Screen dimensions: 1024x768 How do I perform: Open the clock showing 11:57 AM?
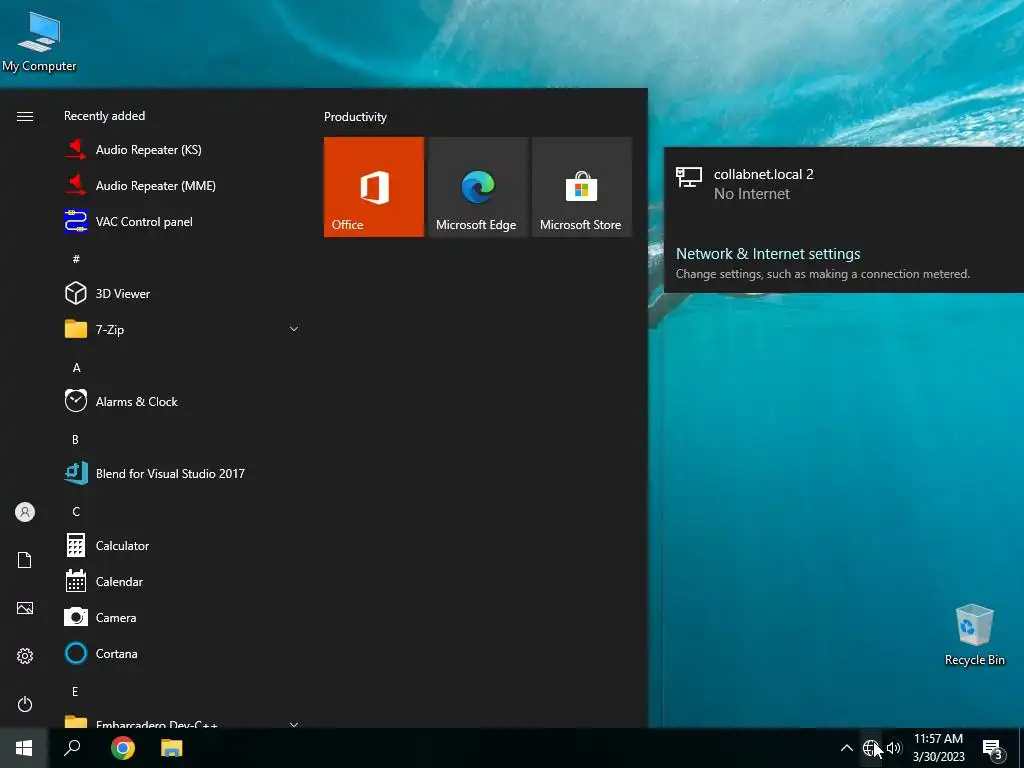(938, 748)
